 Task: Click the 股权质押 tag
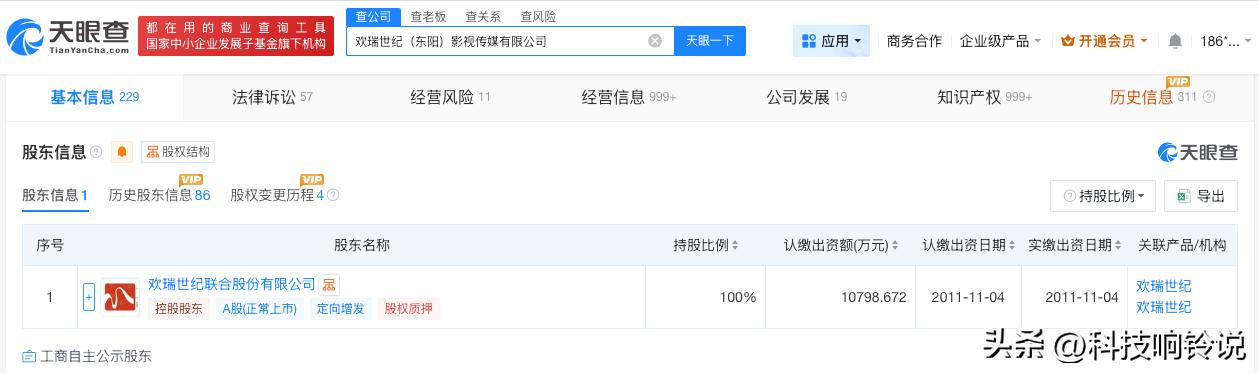pyautogui.click(x=409, y=309)
